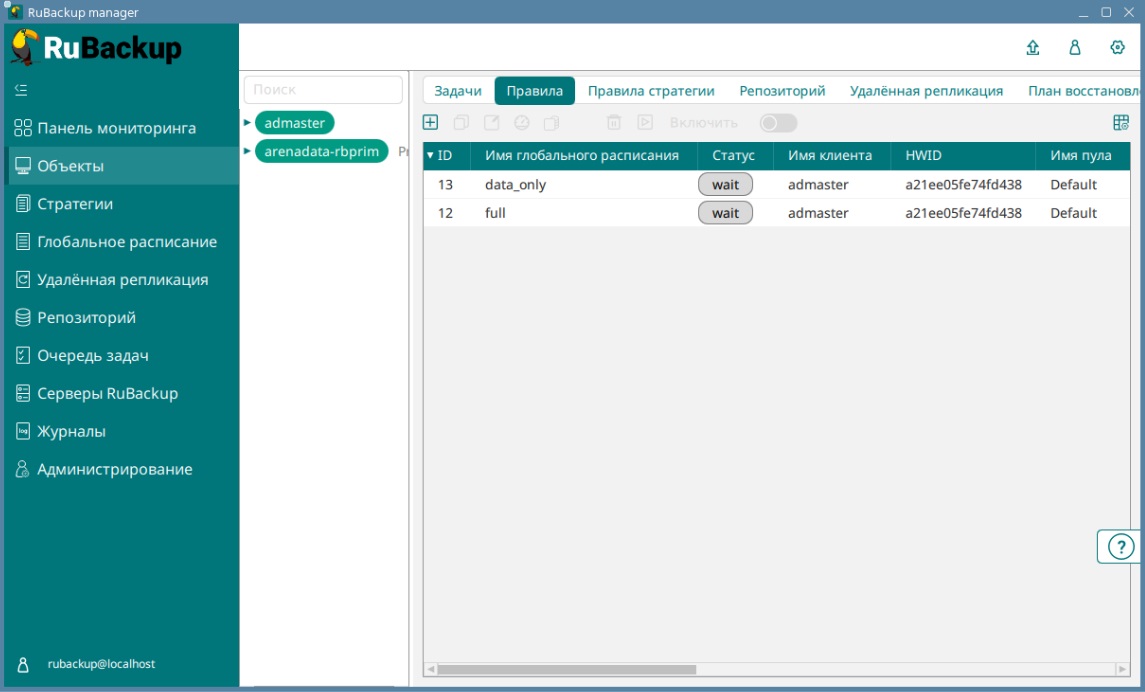
Task: Expand the admaster tree node
Action: point(247,123)
